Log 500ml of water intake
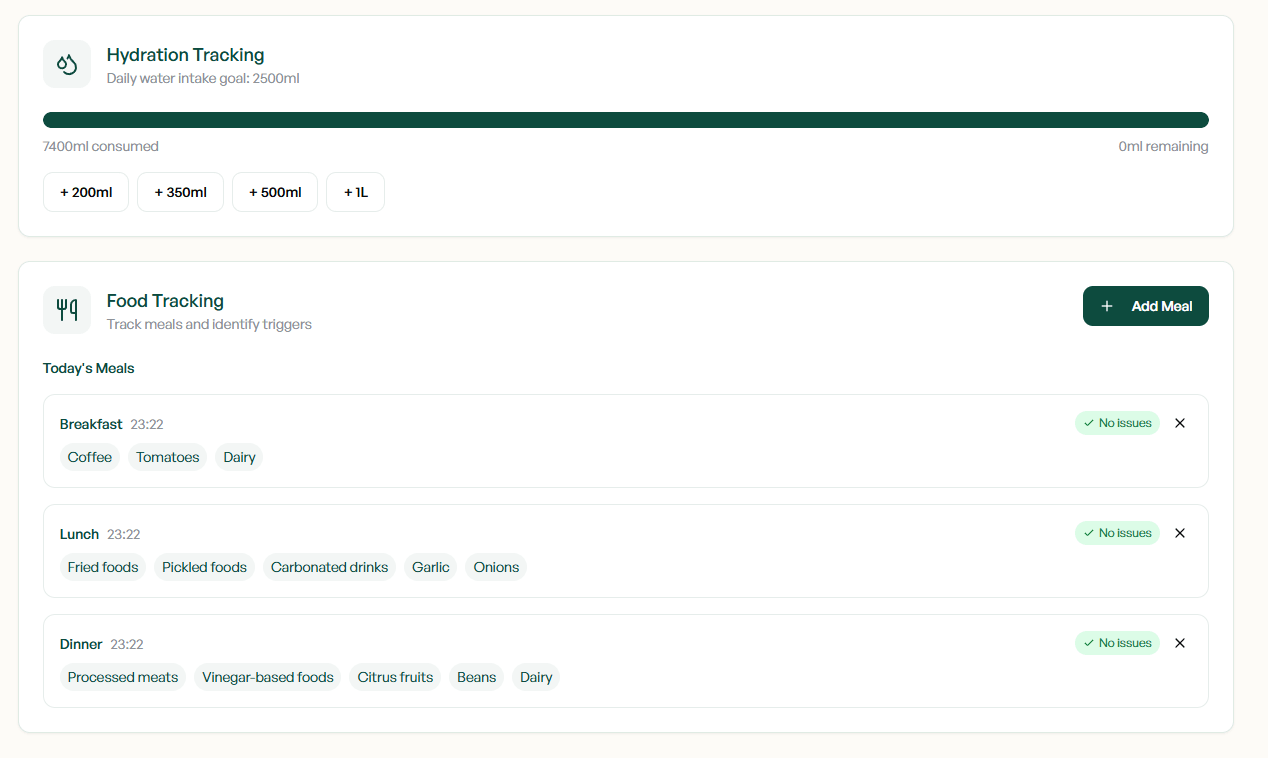The height and width of the screenshot is (758, 1268). (275, 192)
